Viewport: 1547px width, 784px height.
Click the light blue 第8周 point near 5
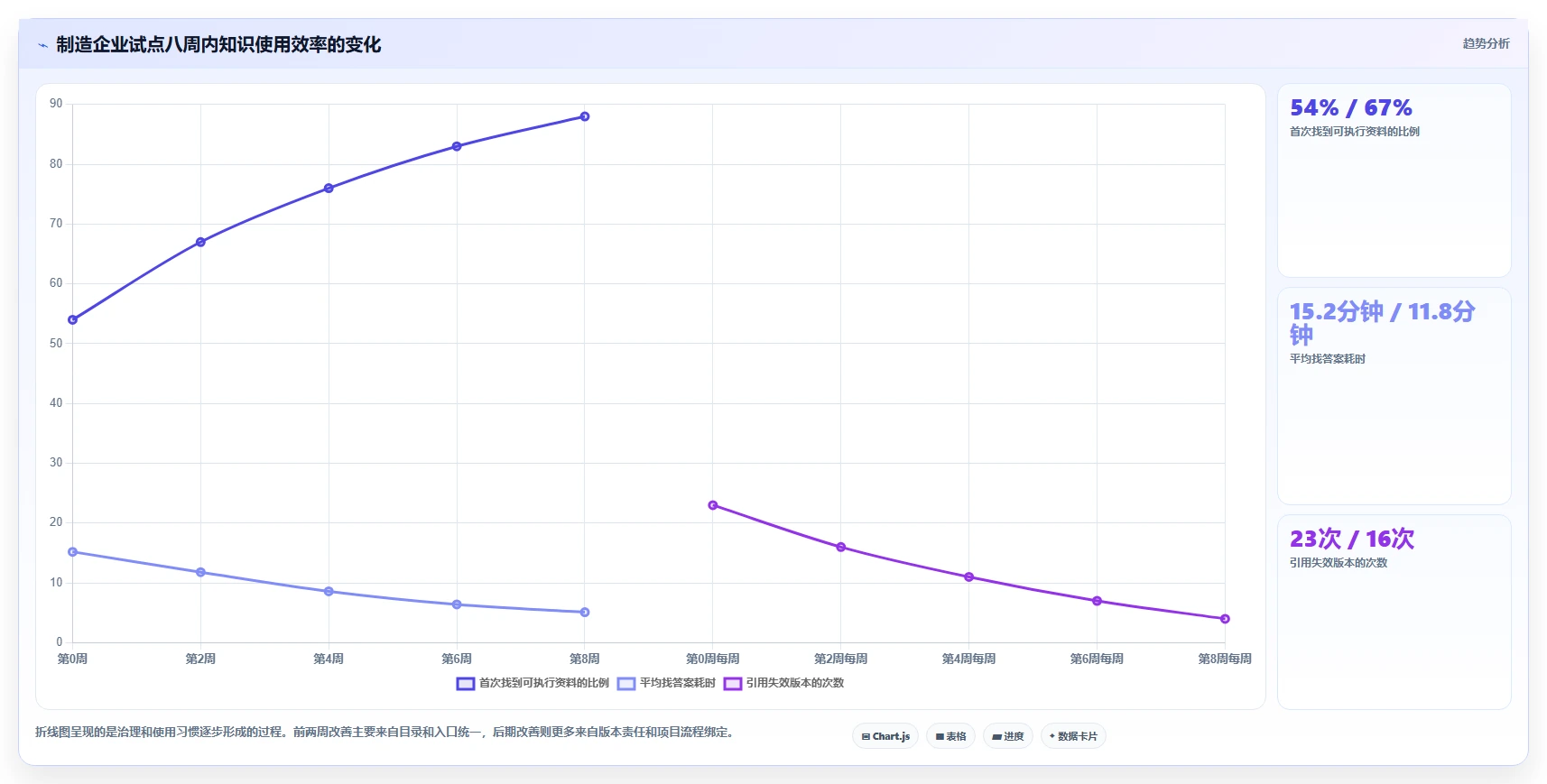point(585,612)
